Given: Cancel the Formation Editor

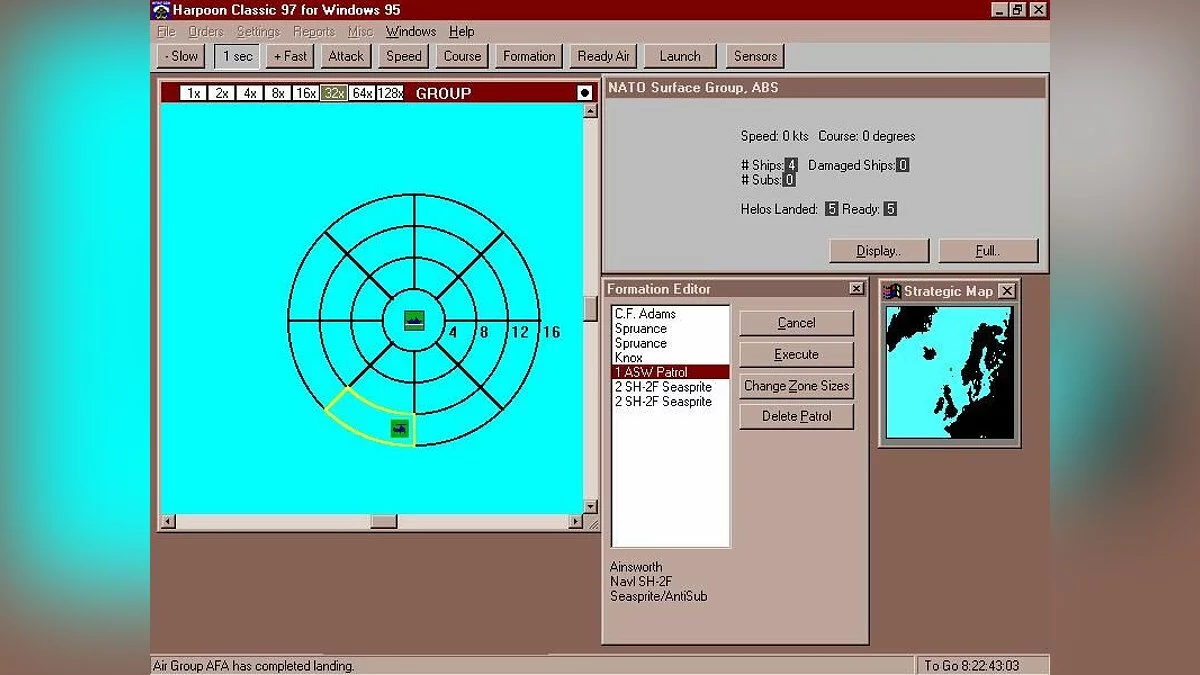Looking at the screenshot, I should (x=796, y=323).
